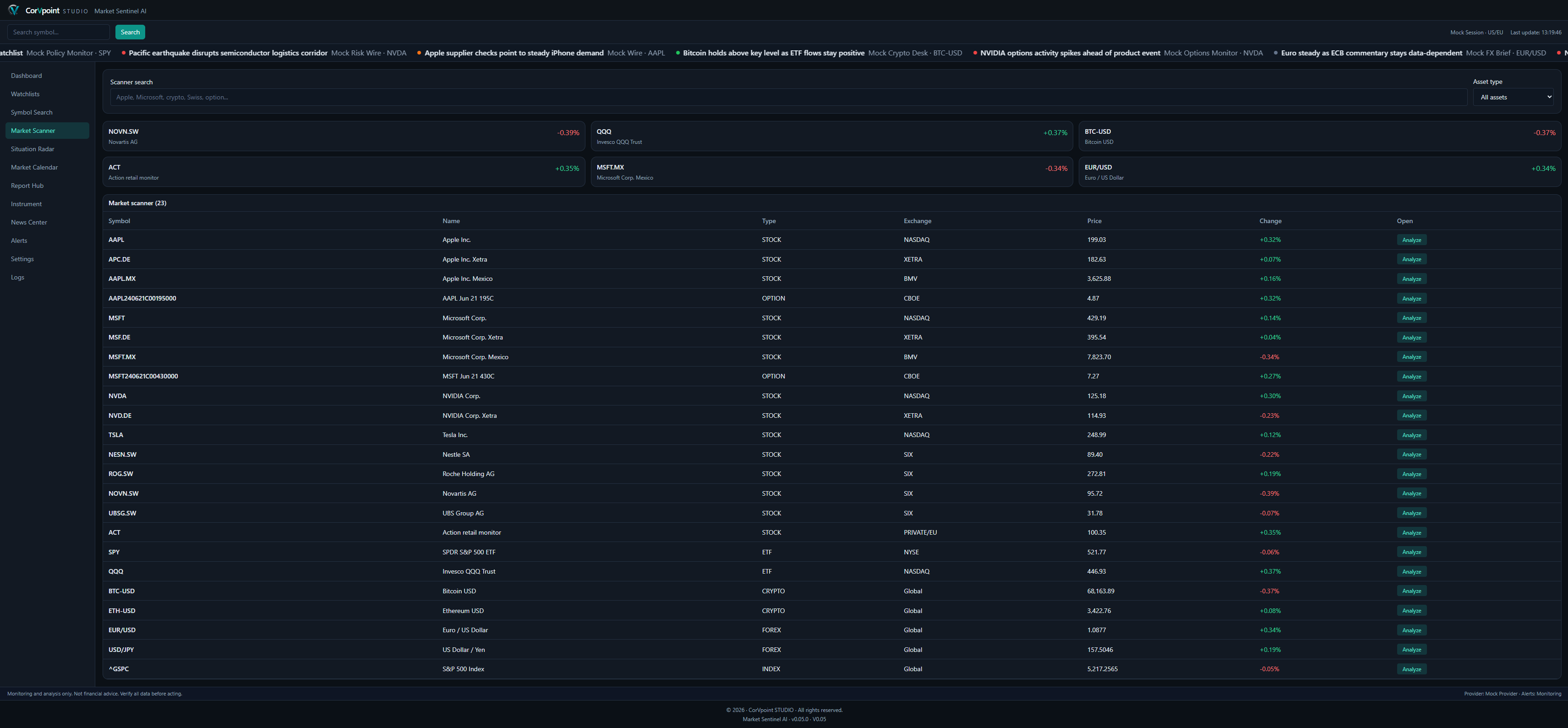This screenshot has height=728, width=1568.
Task: Analyze the MSF.DE row
Action: [1411, 337]
